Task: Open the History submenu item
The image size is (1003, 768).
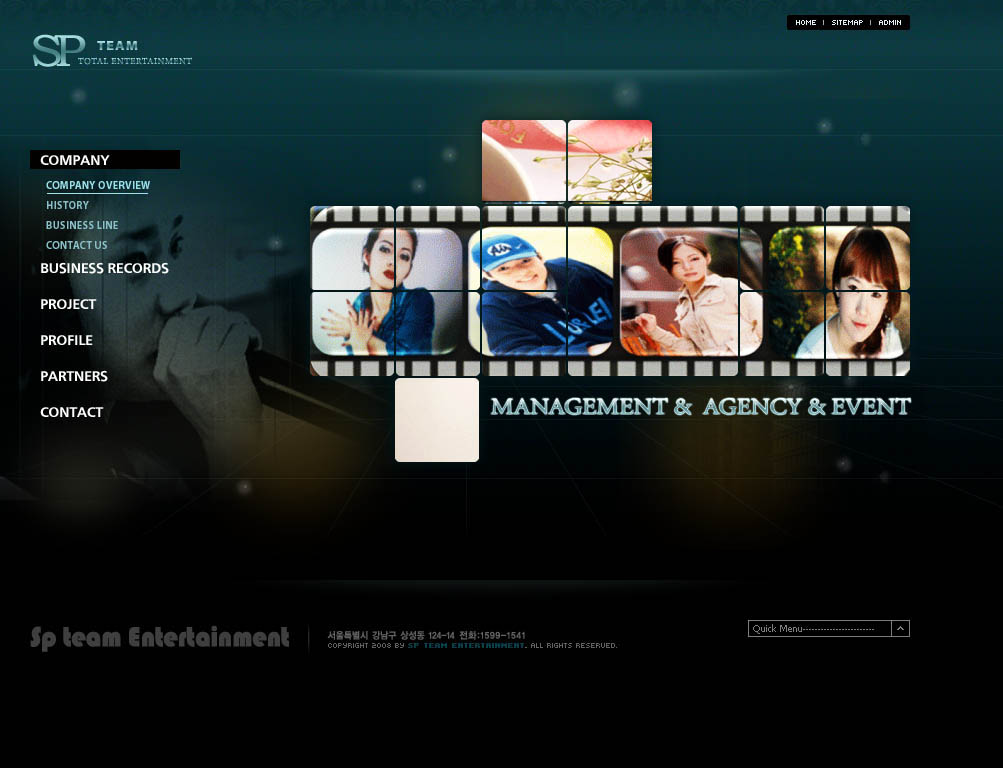Action: tap(67, 205)
